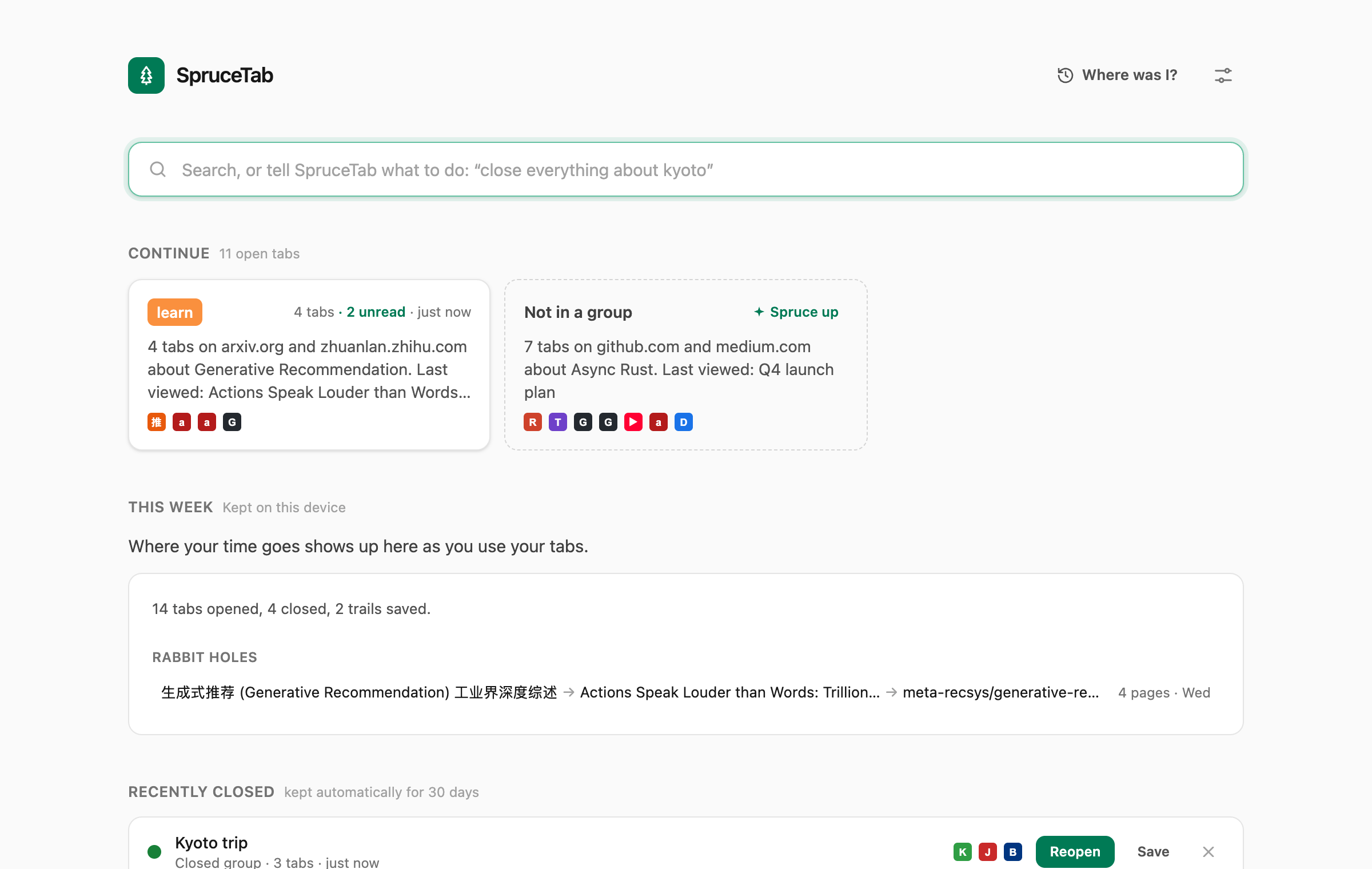Click '14 tabs opened, 4 closed' summary
The height and width of the screenshot is (869, 1372).
tap(292, 609)
